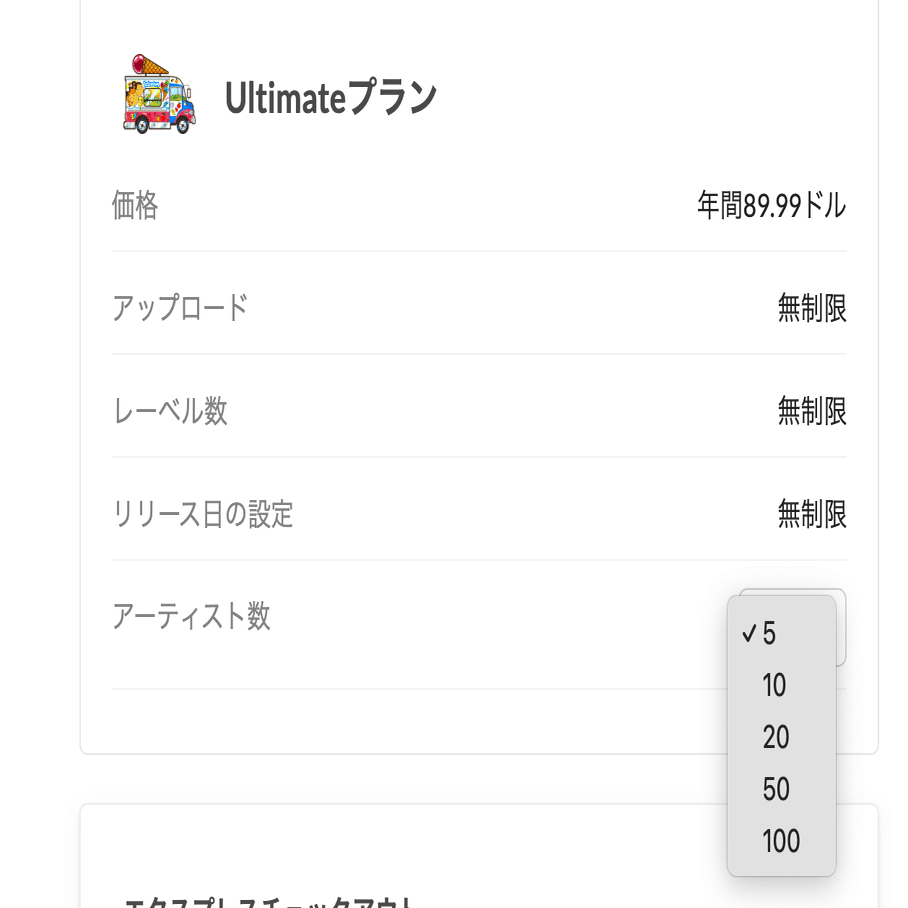Click the ice cream truck plan icon
Viewport: 908px width, 908px height.
(x=159, y=95)
